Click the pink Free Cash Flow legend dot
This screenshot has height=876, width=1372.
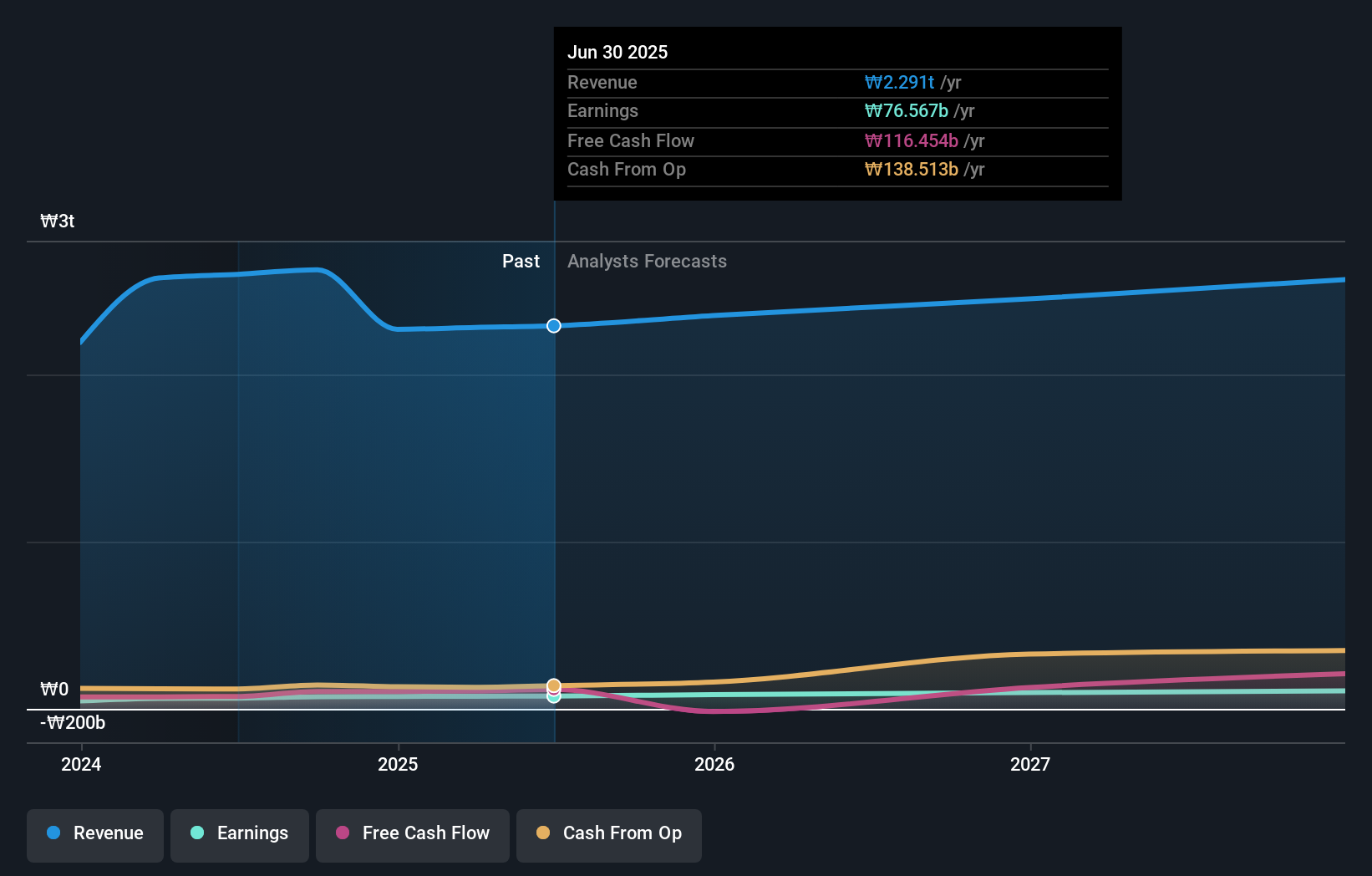click(342, 833)
